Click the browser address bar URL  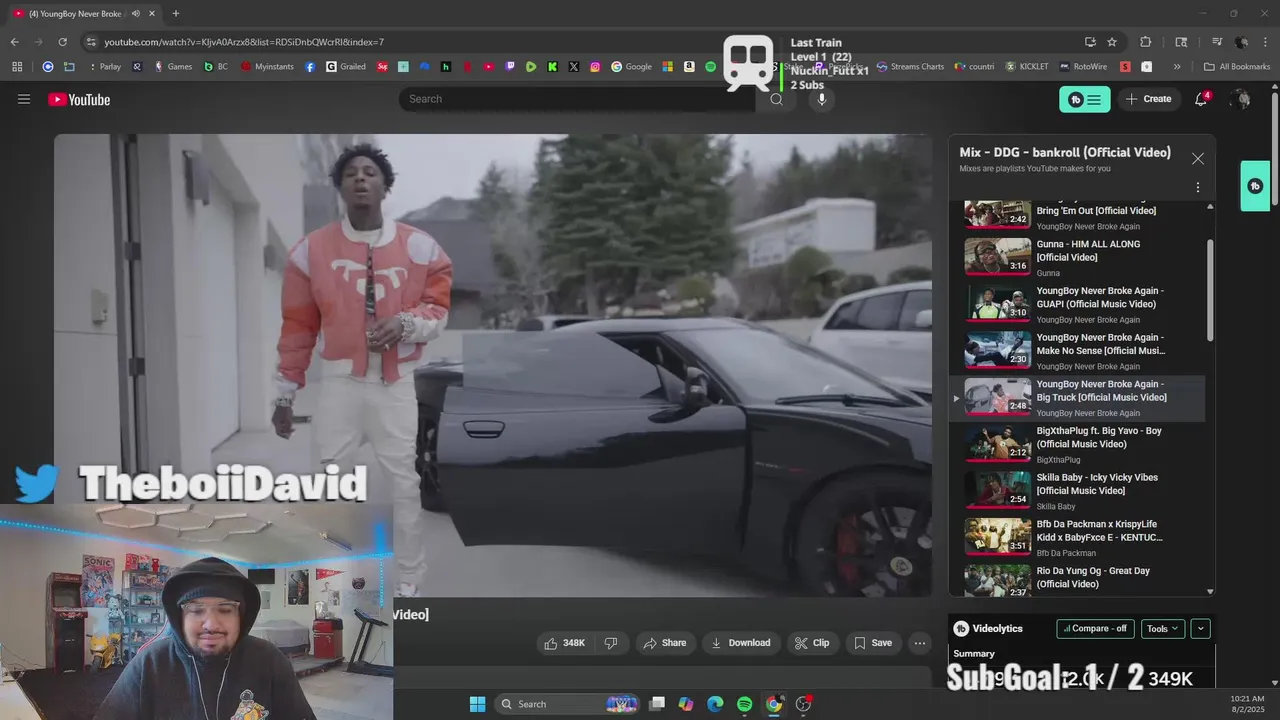click(244, 42)
